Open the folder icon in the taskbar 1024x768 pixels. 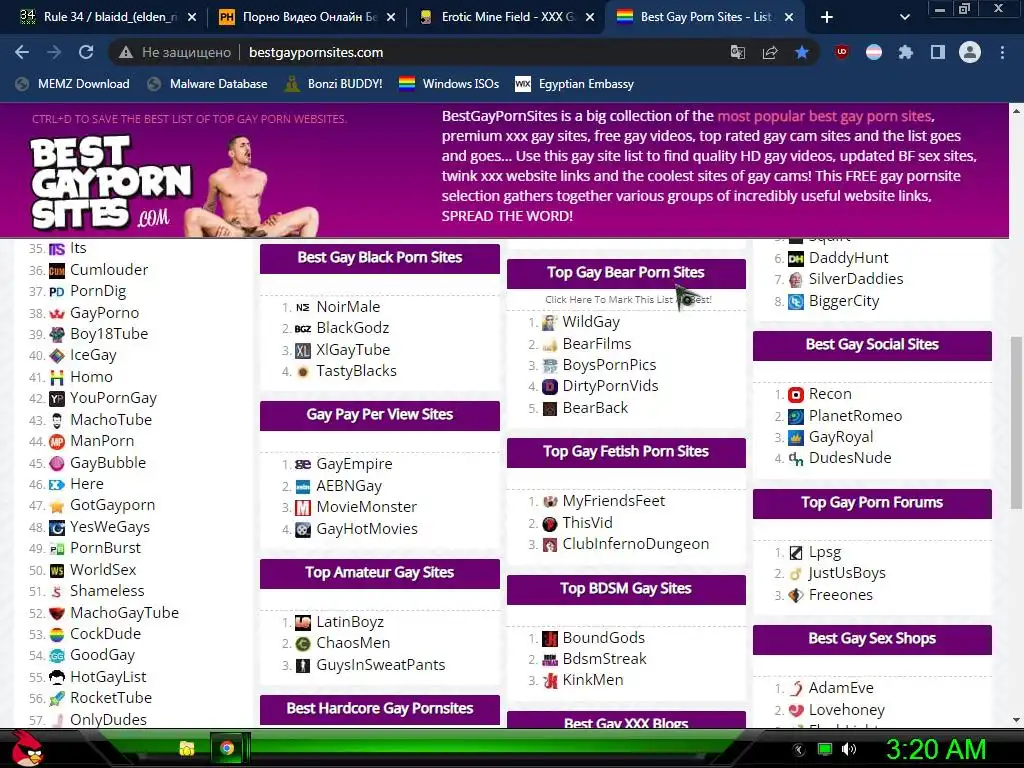(187, 748)
